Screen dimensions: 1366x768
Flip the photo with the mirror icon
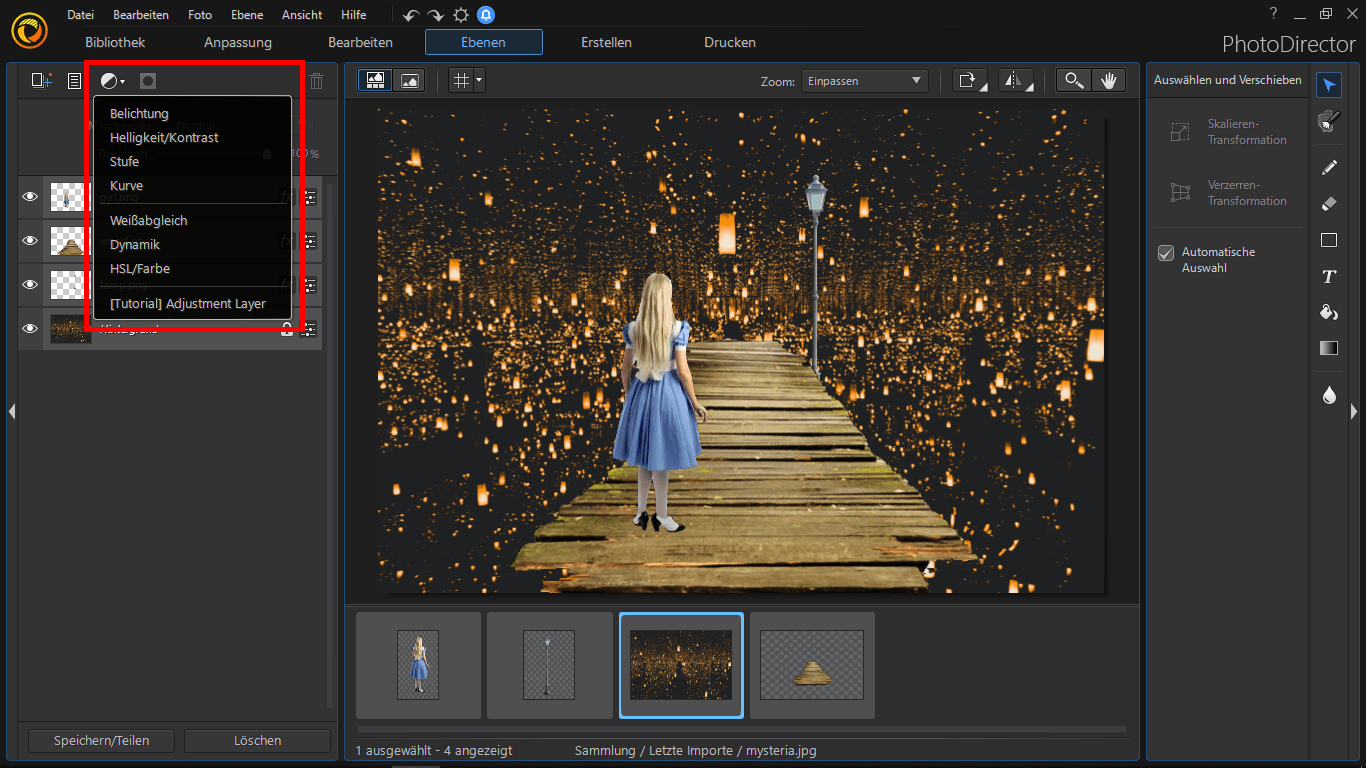pyautogui.click(x=1016, y=81)
